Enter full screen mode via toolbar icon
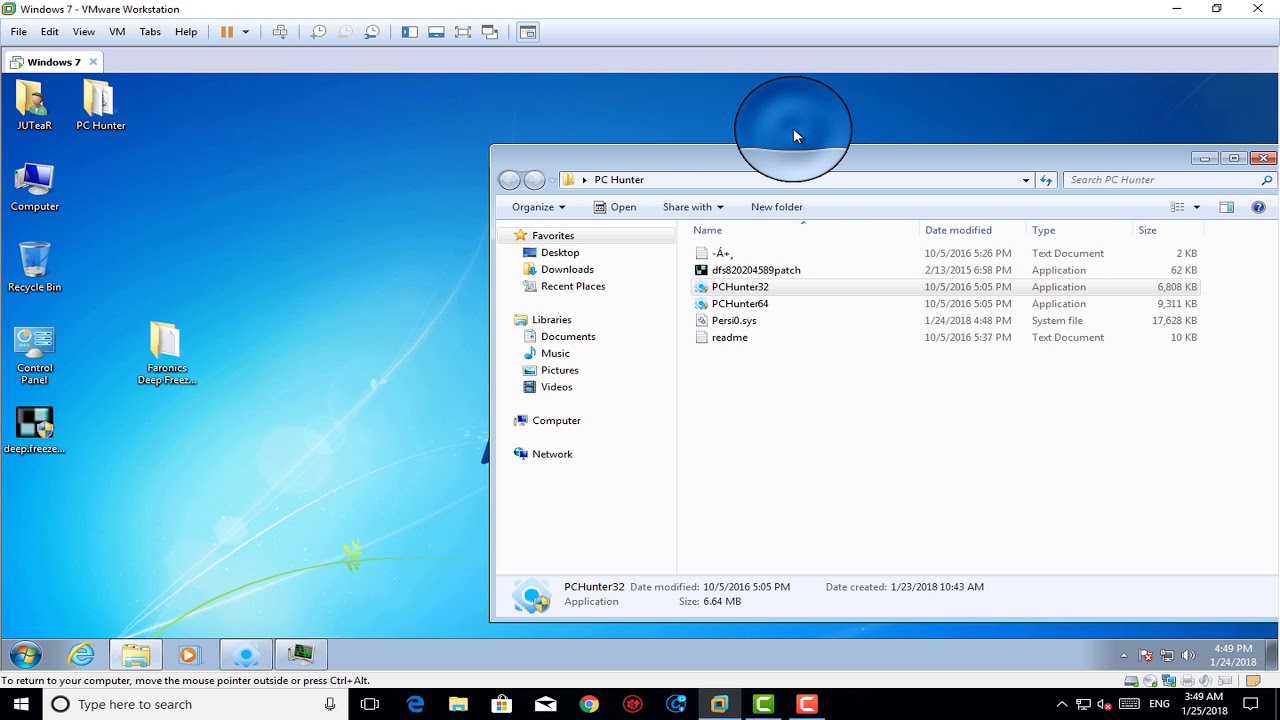1280x720 pixels. pos(462,31)
